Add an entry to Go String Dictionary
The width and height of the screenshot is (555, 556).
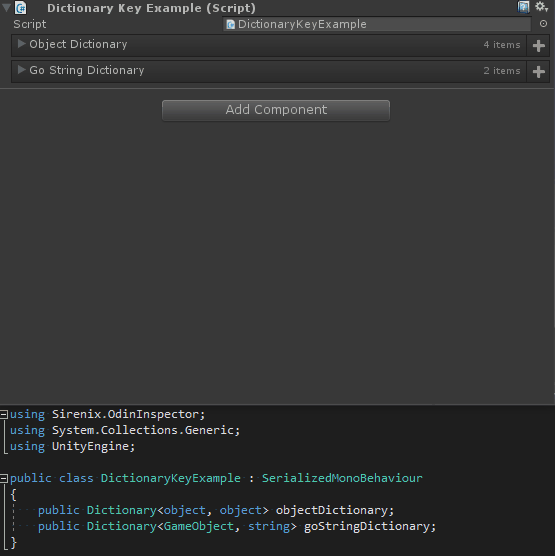coord(538,71)
